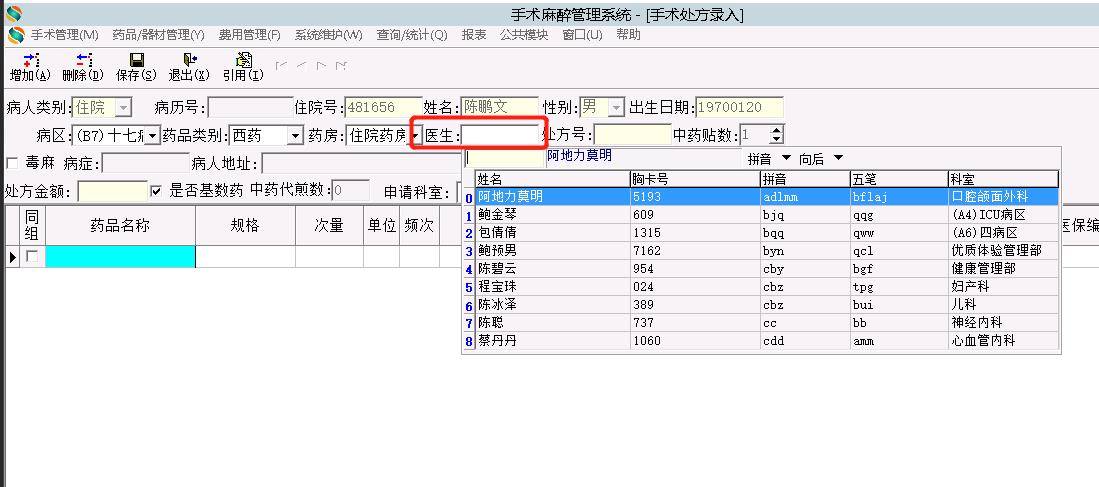Open the 帮助 menu
The width and height of the screenshot is (1099, 487).
click(629, 35)
